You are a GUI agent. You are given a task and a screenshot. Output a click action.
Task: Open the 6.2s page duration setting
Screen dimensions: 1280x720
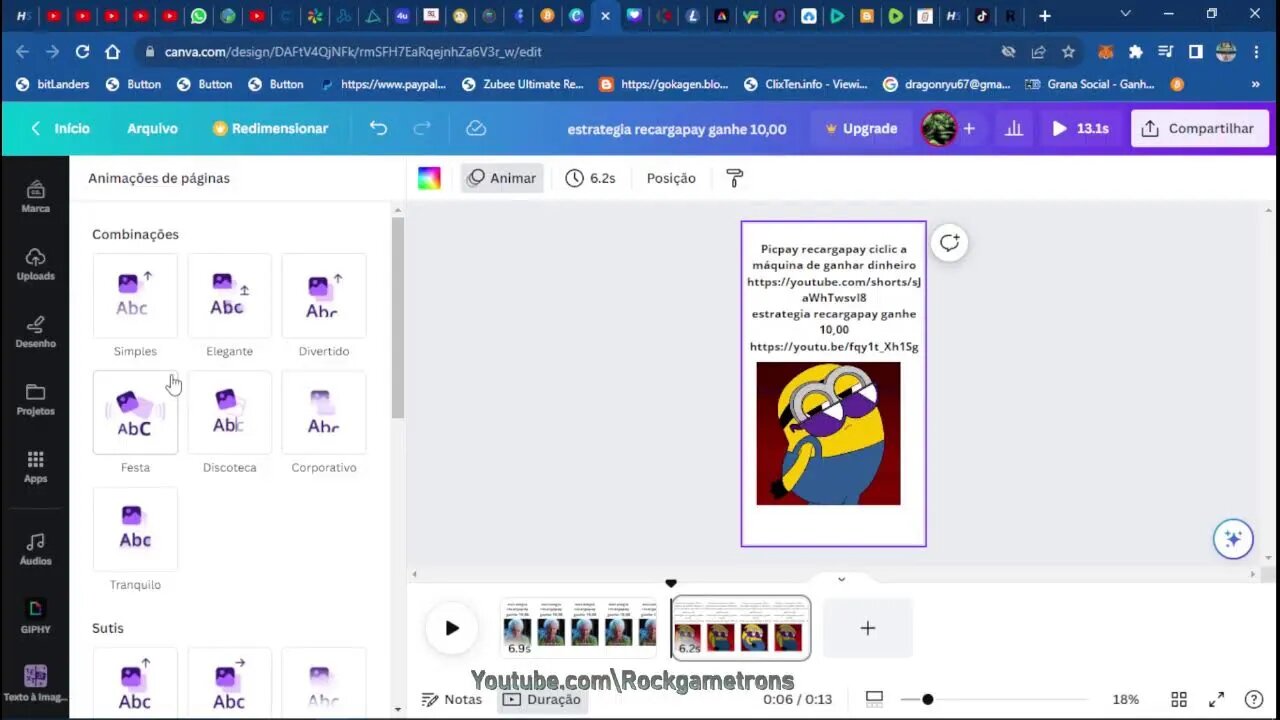click(590, 178)
